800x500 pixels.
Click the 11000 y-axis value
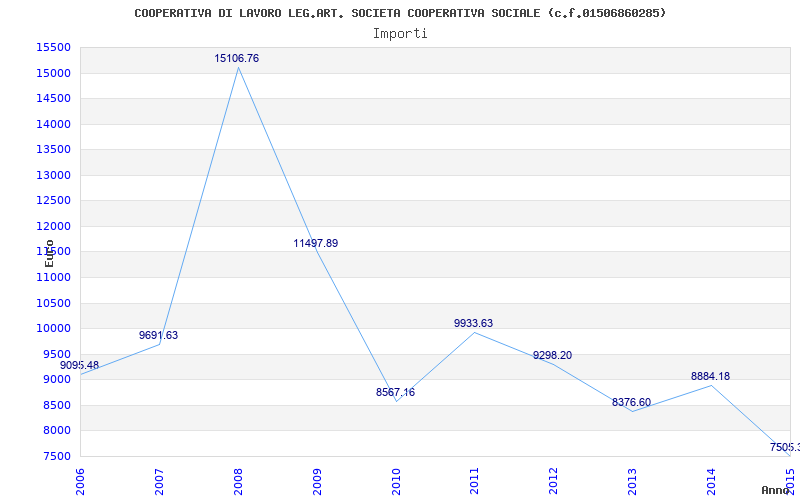coord(53,277)
